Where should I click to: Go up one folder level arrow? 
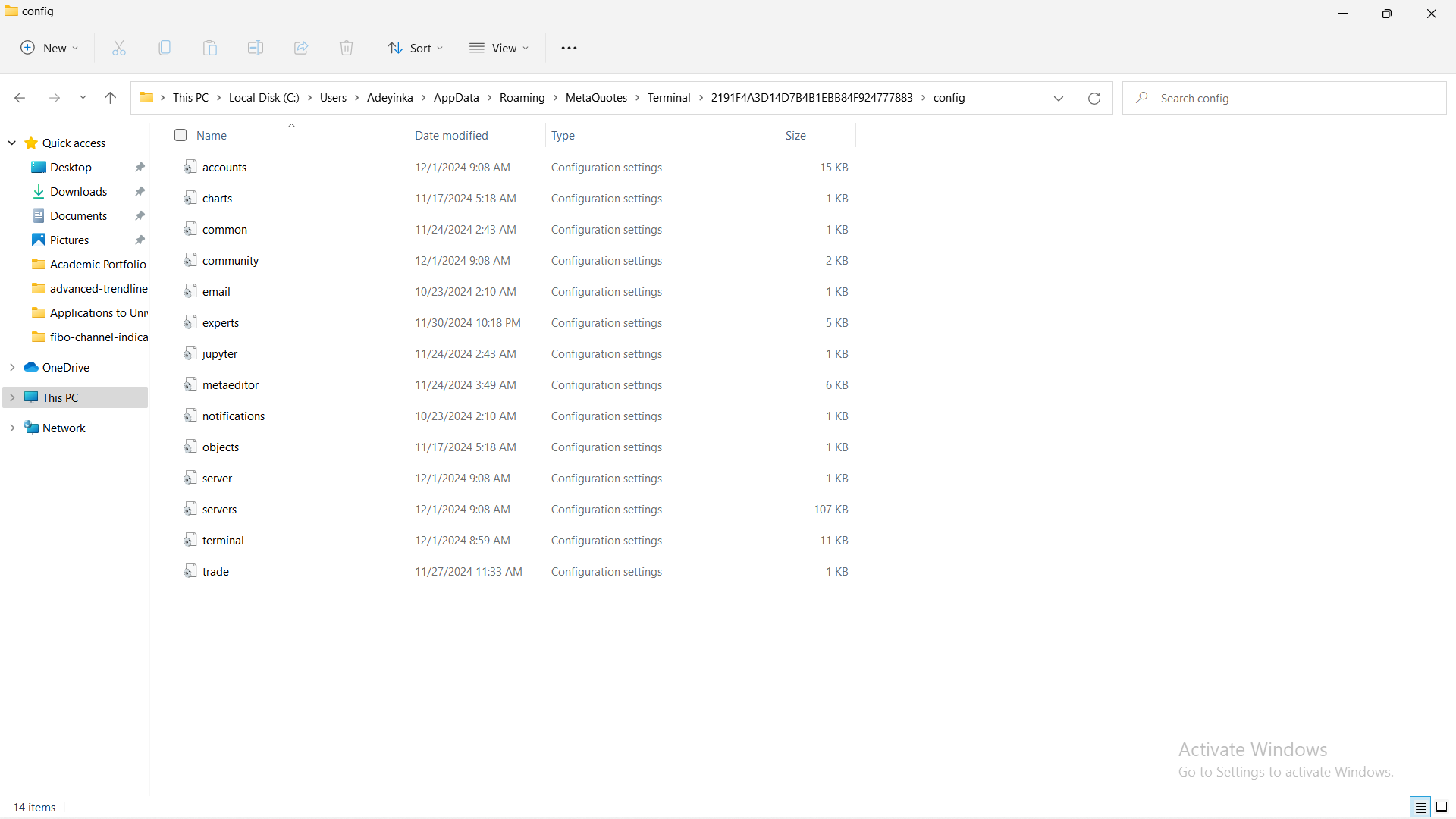tap(110, 98)
